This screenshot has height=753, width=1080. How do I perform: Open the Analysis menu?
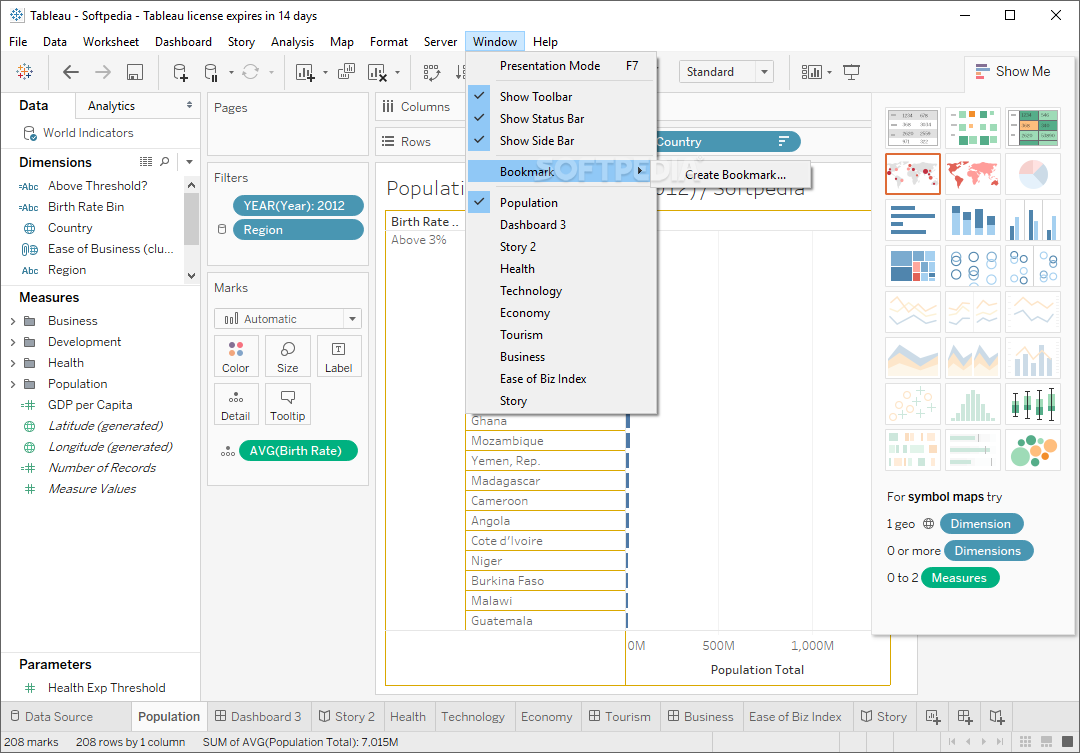(292, 42)
